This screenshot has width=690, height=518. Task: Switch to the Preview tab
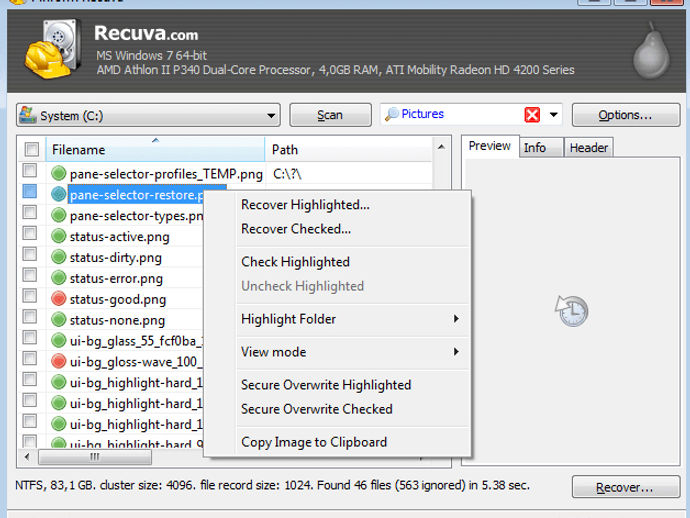click(490, 146)
